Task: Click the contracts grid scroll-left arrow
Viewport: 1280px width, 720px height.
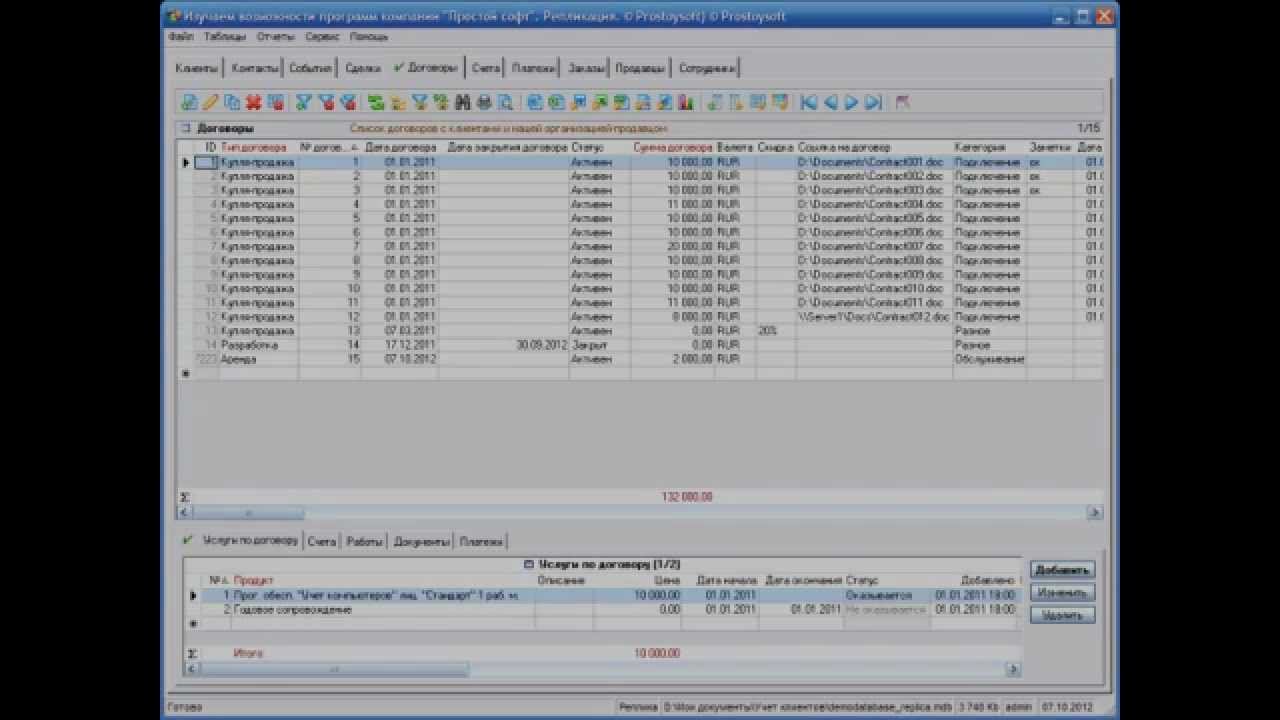Action: [185, 513]
